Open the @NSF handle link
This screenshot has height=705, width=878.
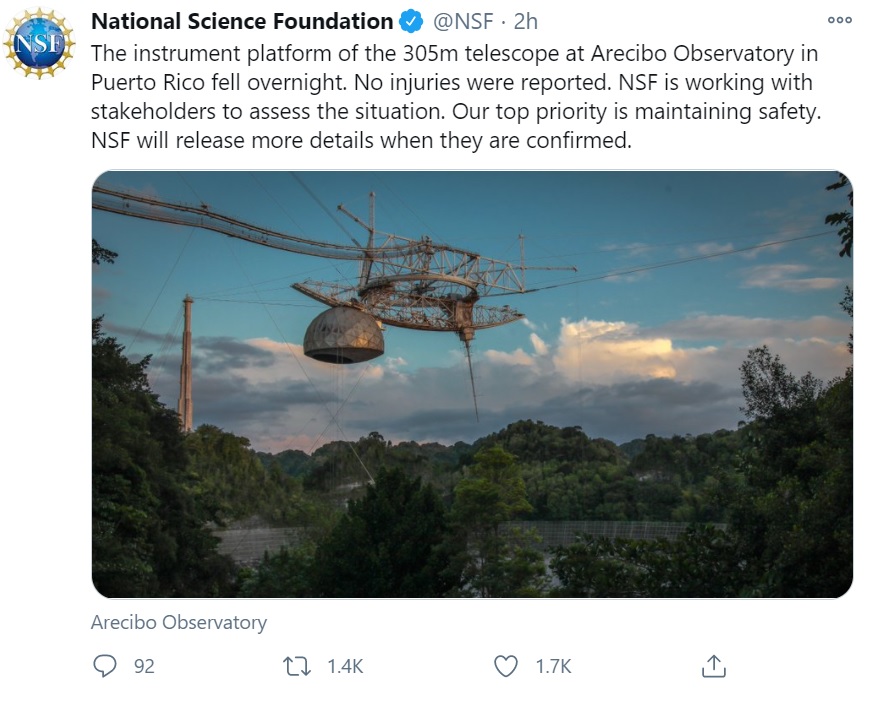click(x=463, y=22)
